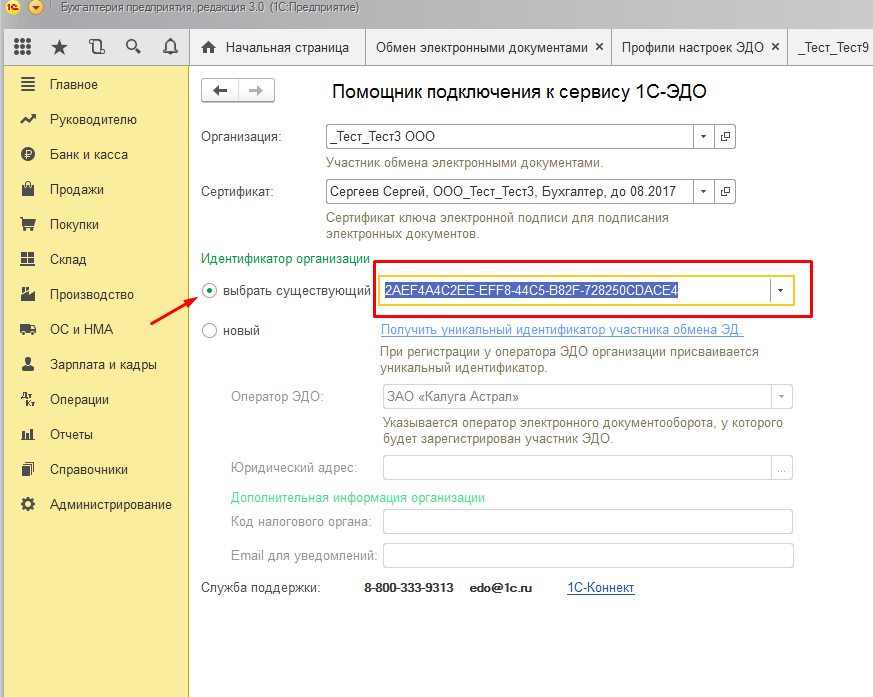
Task: Click the Склад grid icon
Action: point(28,259)
